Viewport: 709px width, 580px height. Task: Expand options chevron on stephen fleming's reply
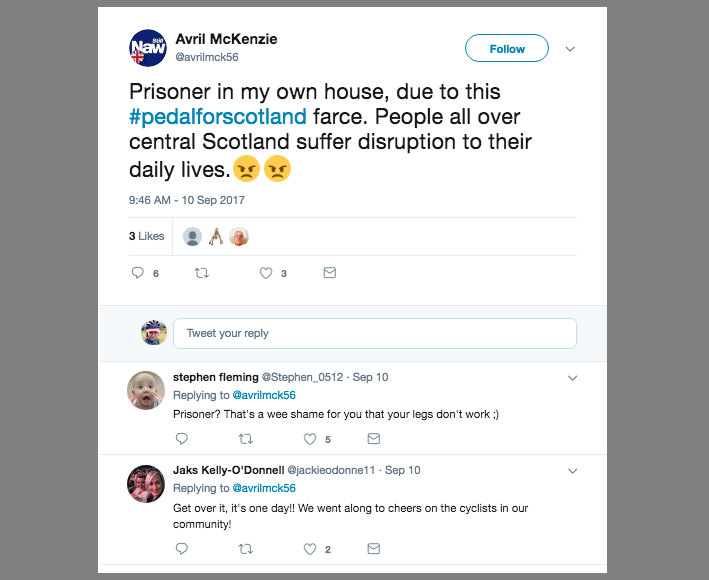tap(572, 378)
